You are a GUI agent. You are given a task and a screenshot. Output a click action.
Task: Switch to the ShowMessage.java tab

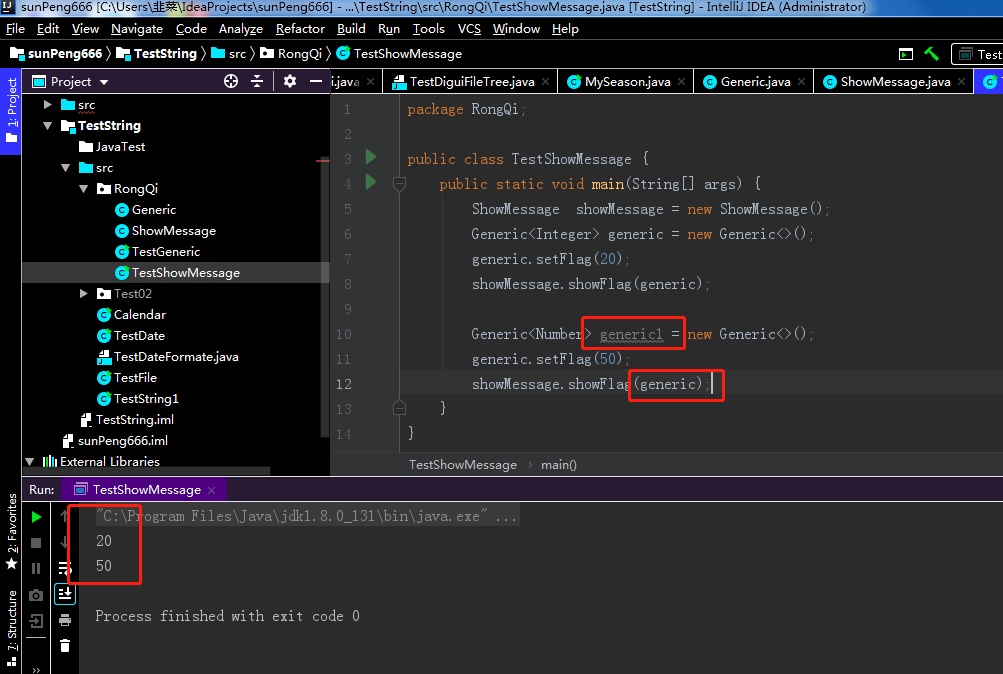[x=896, y=82]
